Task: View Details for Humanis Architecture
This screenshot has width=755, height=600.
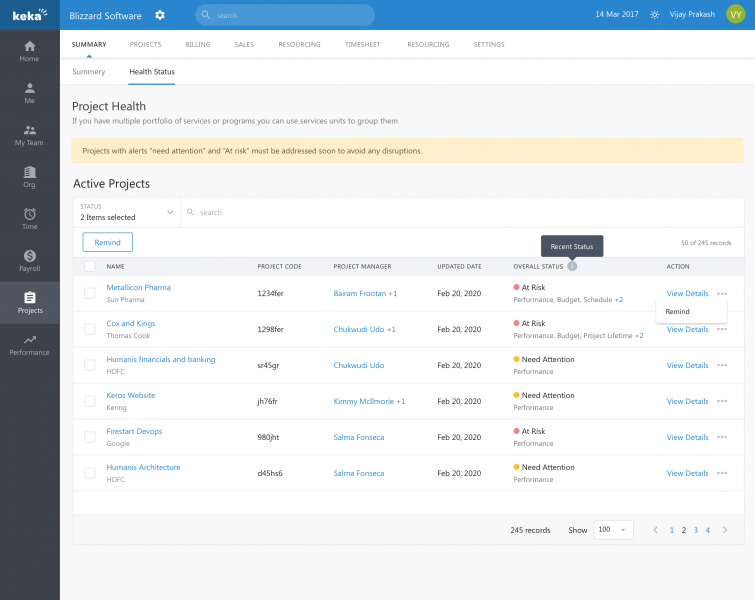Action: tap(688, 473)
